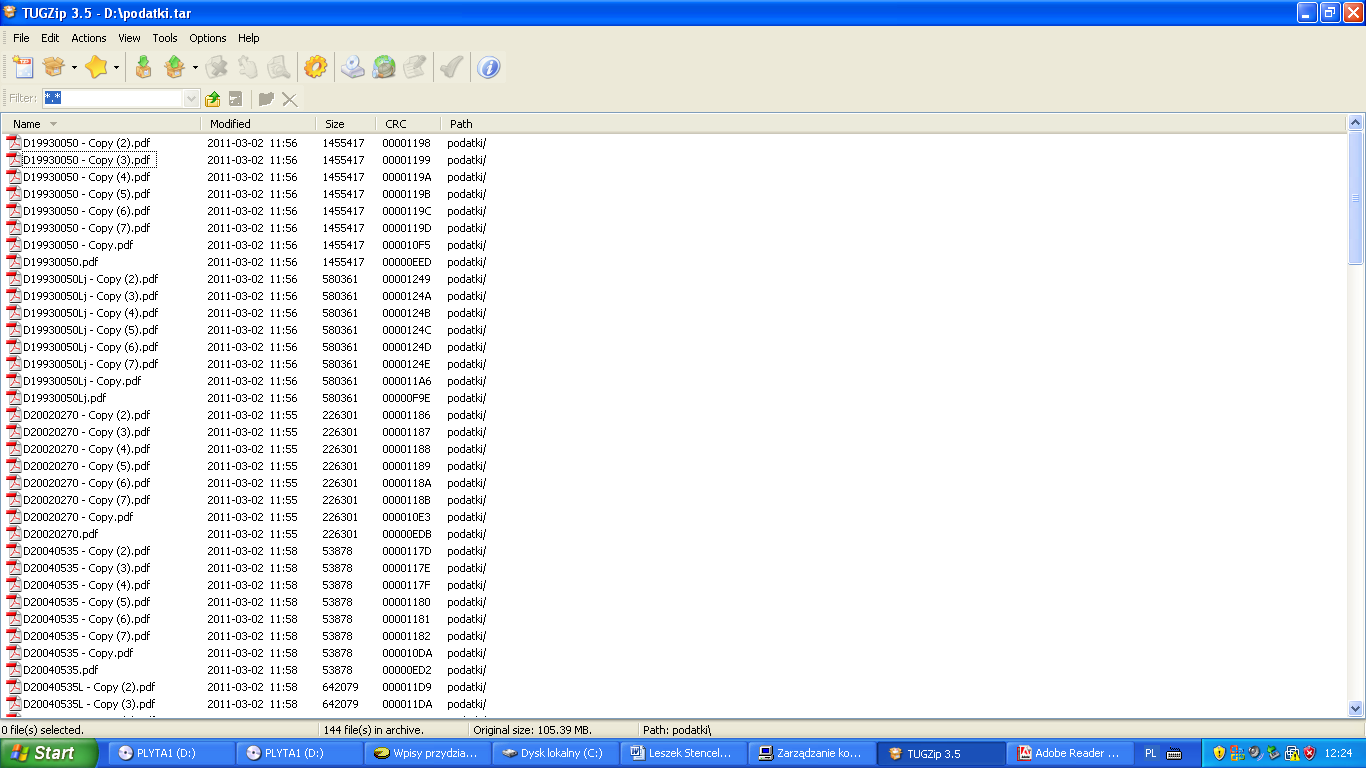
Task: Click the New Archive toolbar icon
Action: tap(23, 67)
